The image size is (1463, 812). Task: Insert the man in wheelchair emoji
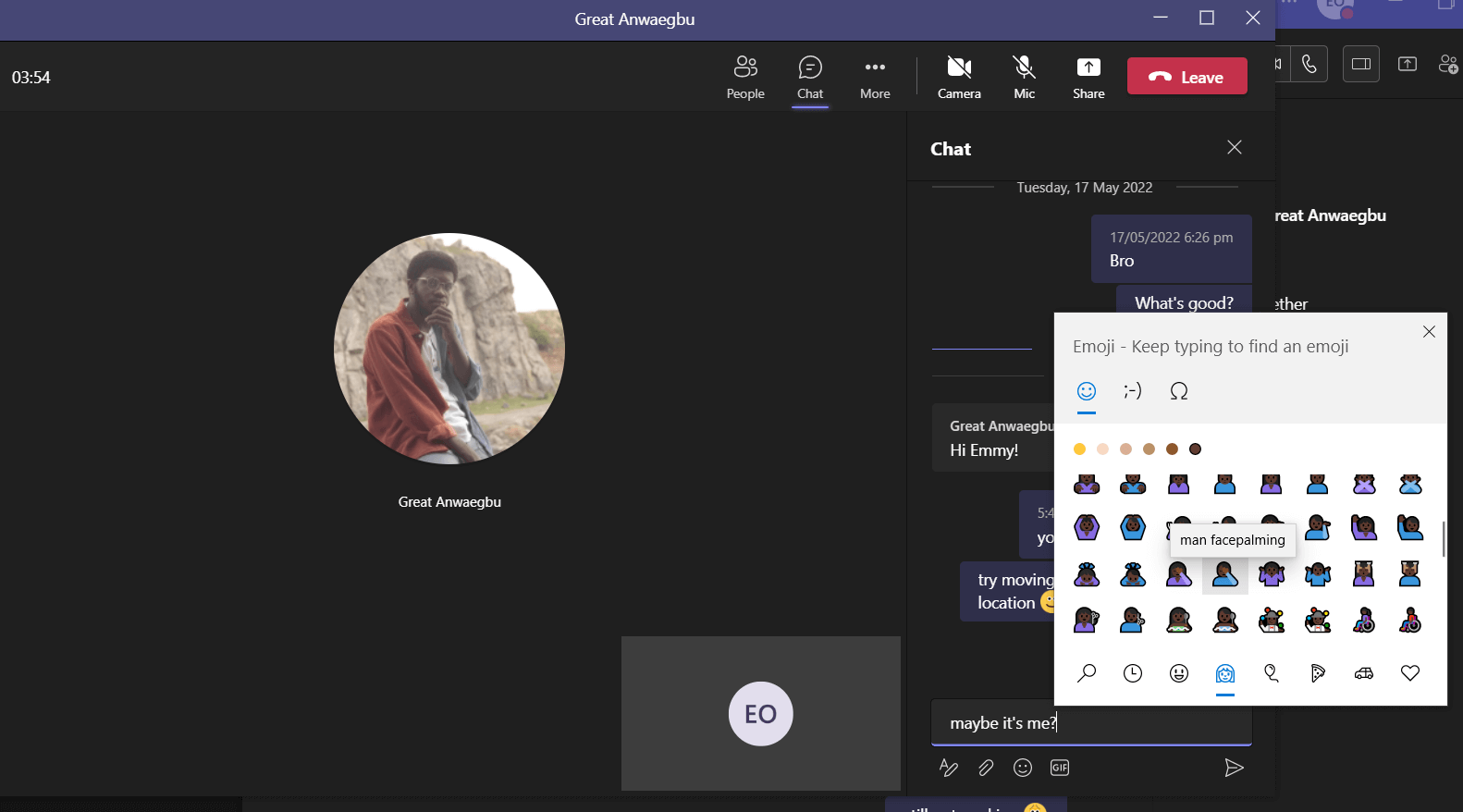click(1410, 621)
